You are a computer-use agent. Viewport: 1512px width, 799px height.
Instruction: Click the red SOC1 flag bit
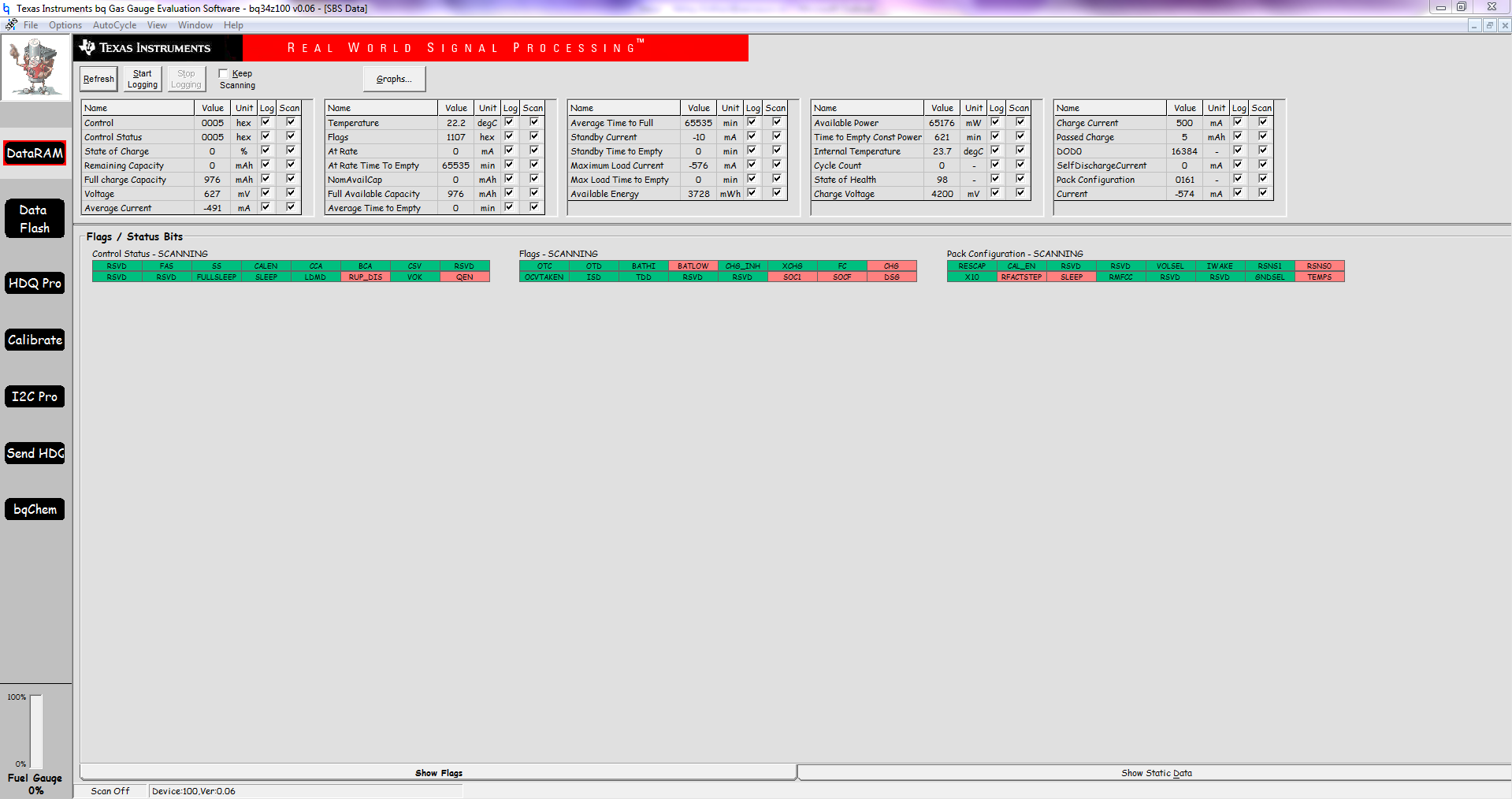tap(793, 277)
